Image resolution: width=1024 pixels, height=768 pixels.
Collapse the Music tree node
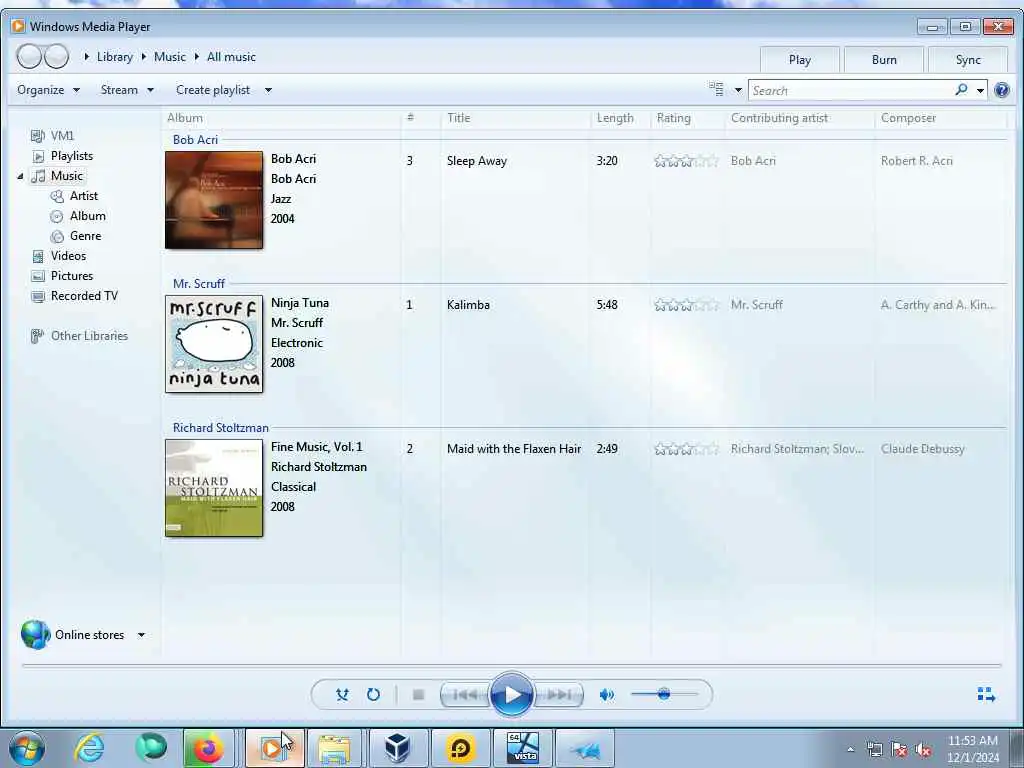pos(20,176)
